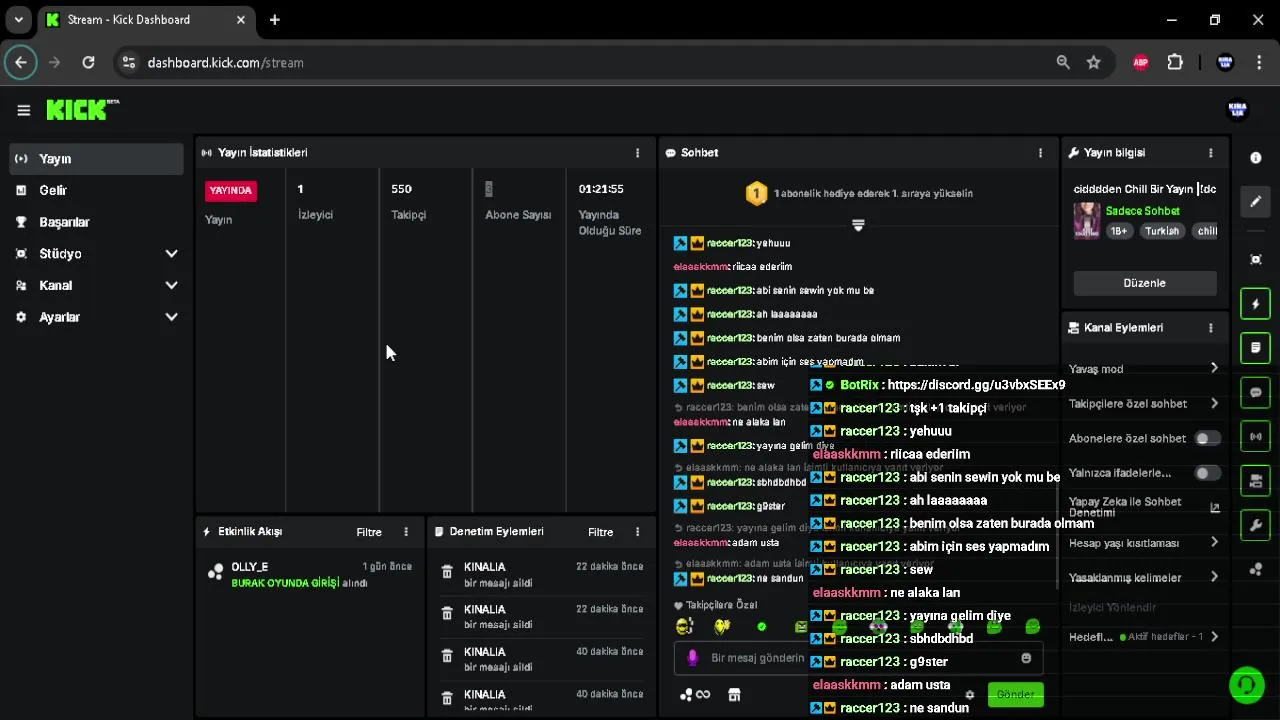Go back in the browser
This screenshot has height=720, width=1280.
21,63
